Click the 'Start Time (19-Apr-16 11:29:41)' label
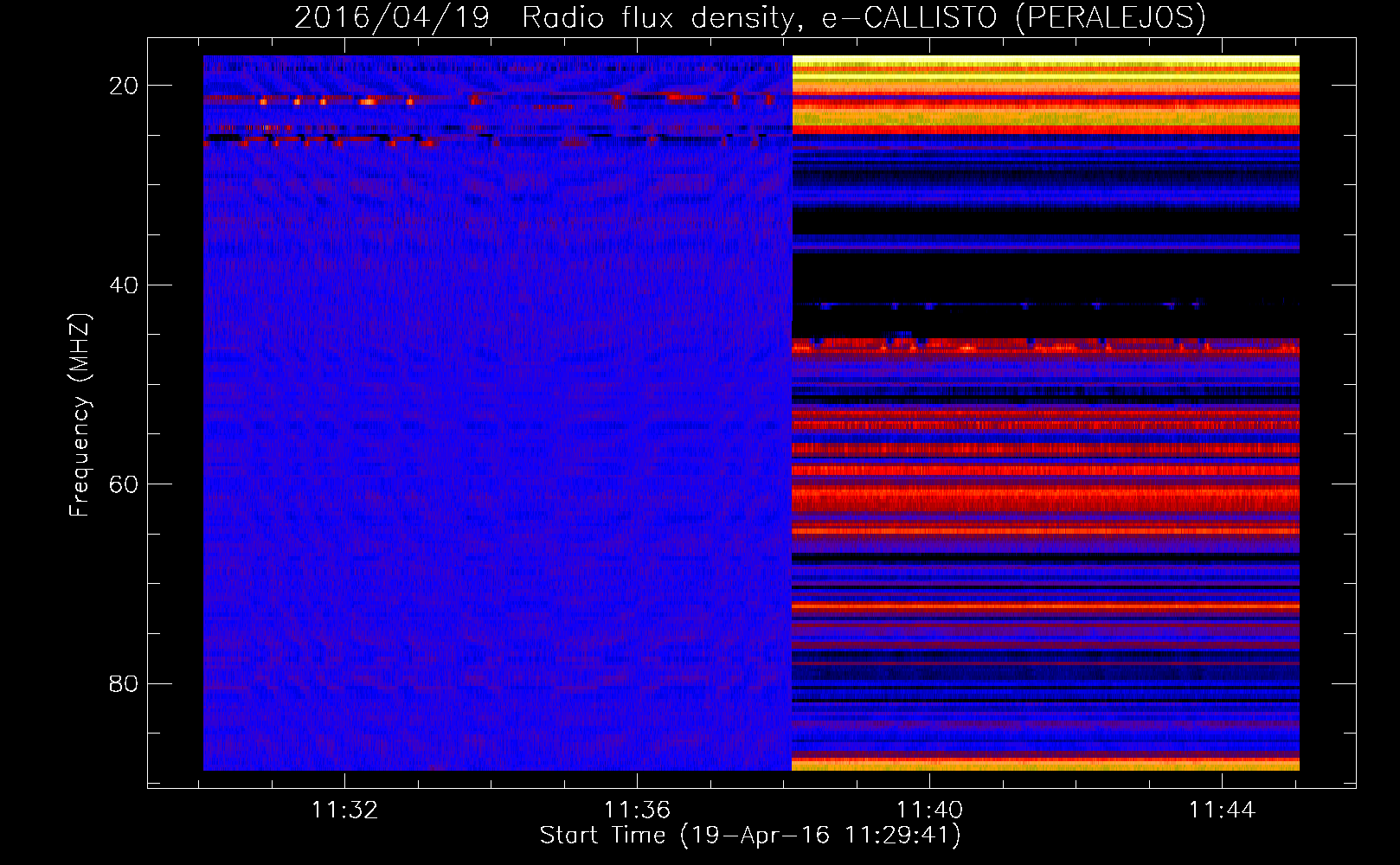The width and height of the screenshot is (1400, 865). point(750,836)
